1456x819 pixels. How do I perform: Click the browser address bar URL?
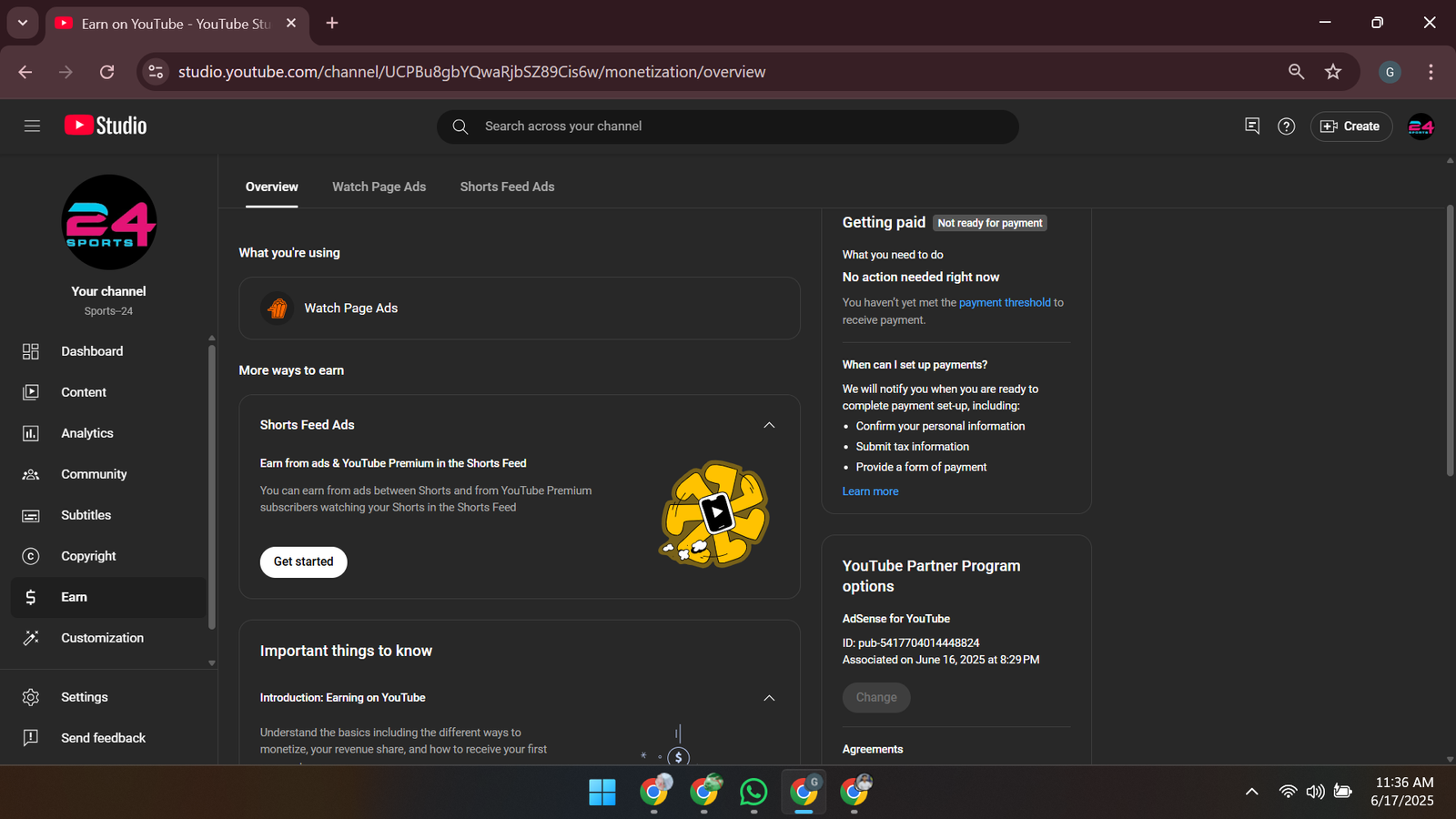click(x=471, y=72)
